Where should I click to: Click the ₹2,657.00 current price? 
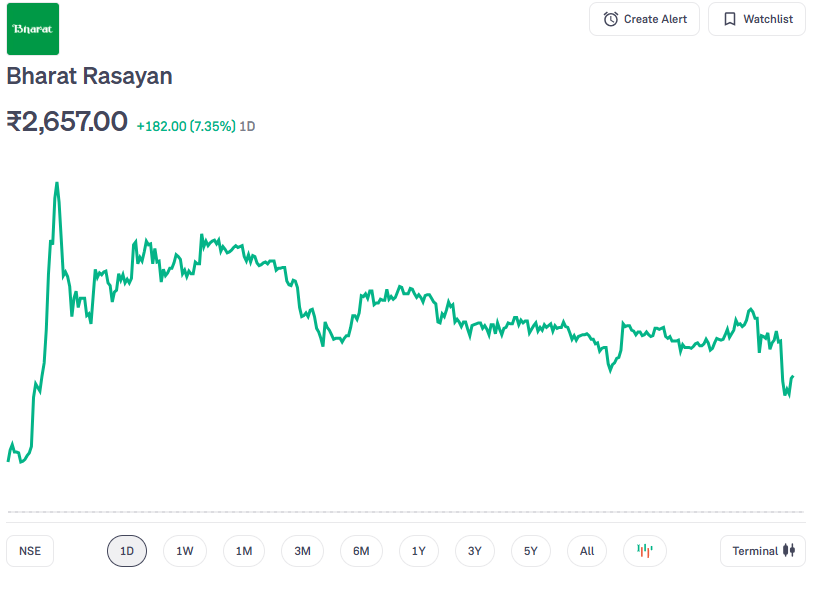(67, 122)
